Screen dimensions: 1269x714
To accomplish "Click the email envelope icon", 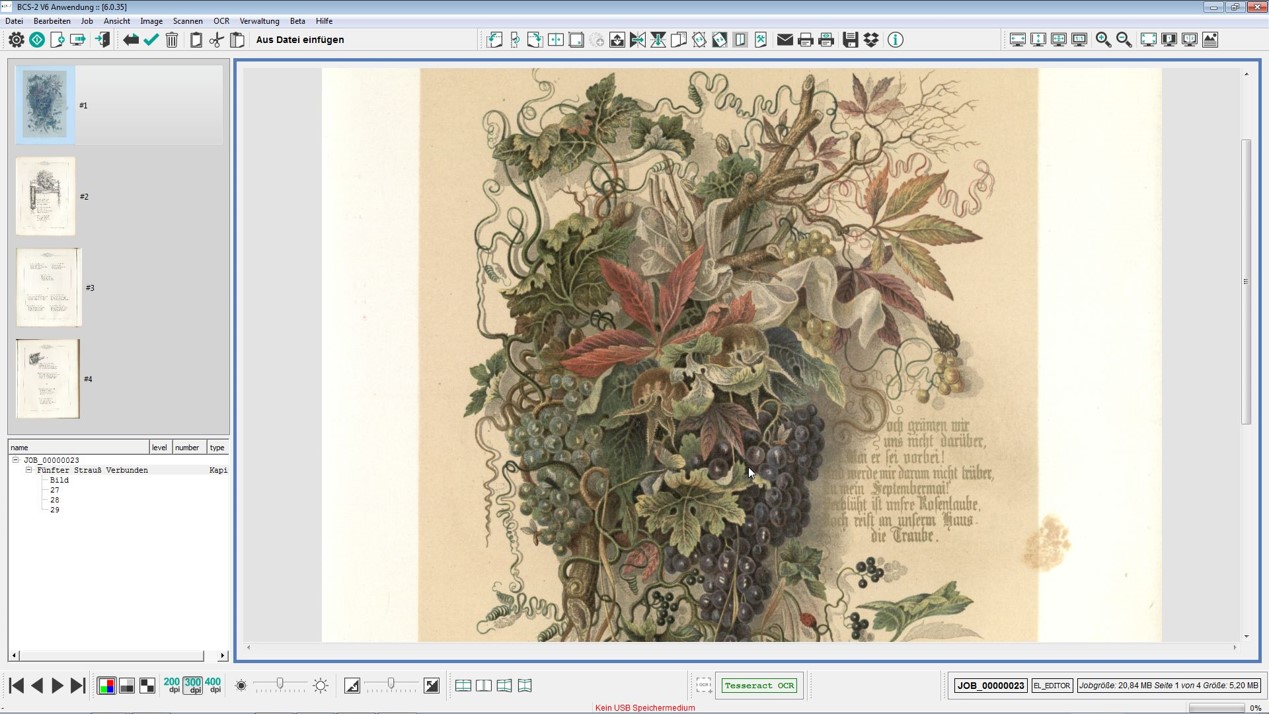I will coord(785,40).
